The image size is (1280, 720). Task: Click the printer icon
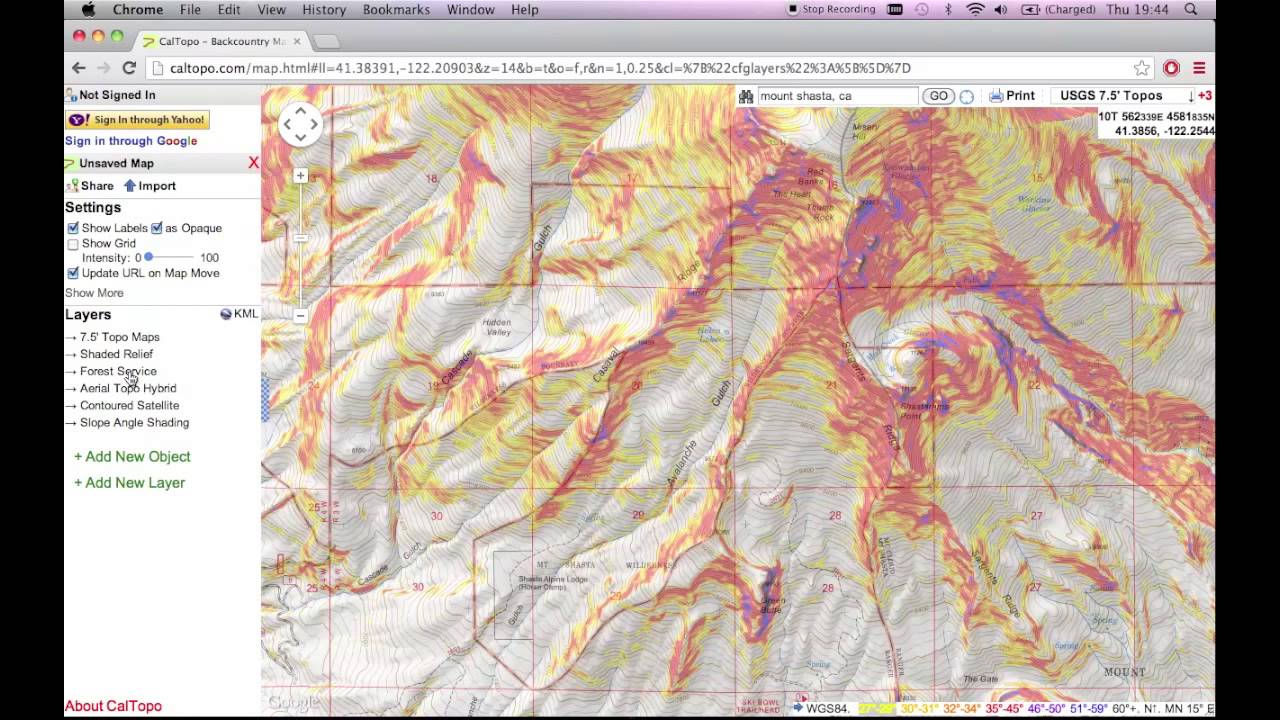996,96
